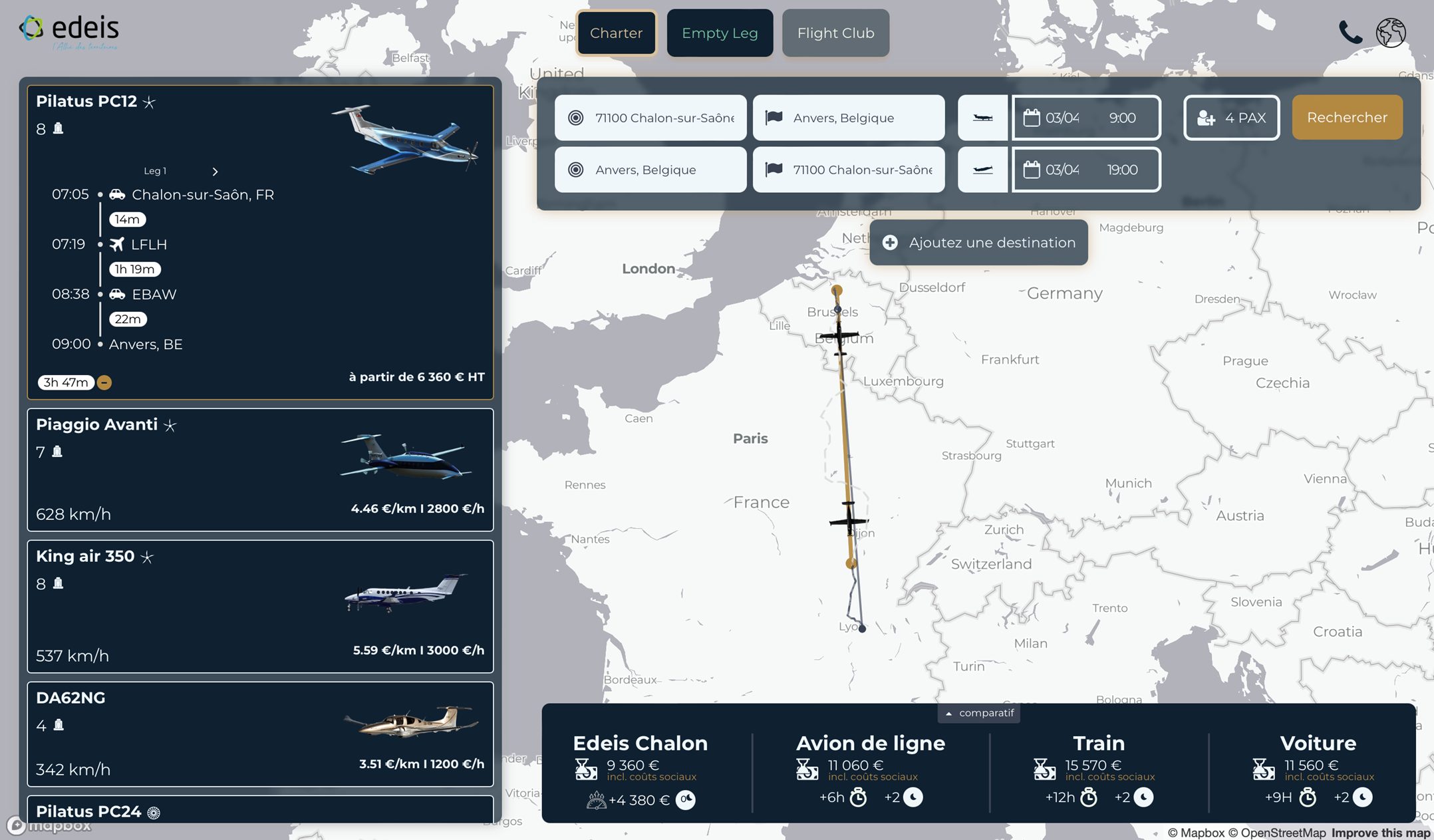Click the Pilatus PC12 propeller icon

point(149,102)
